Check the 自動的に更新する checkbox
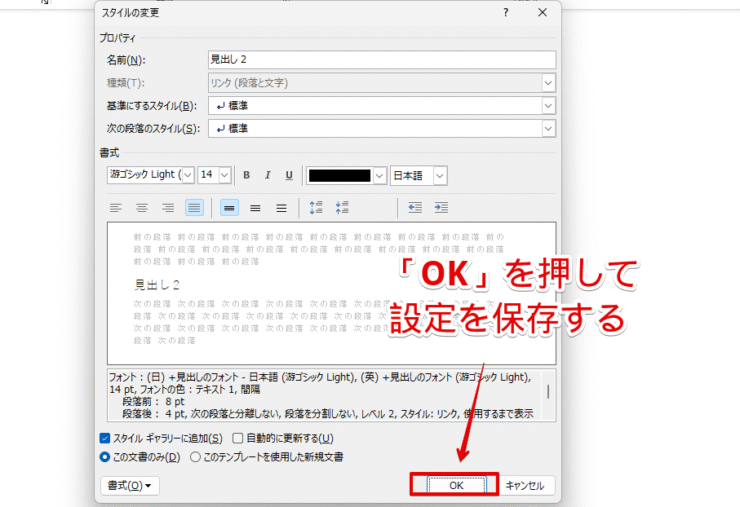740x507 pixels. [x=238, y=438]
